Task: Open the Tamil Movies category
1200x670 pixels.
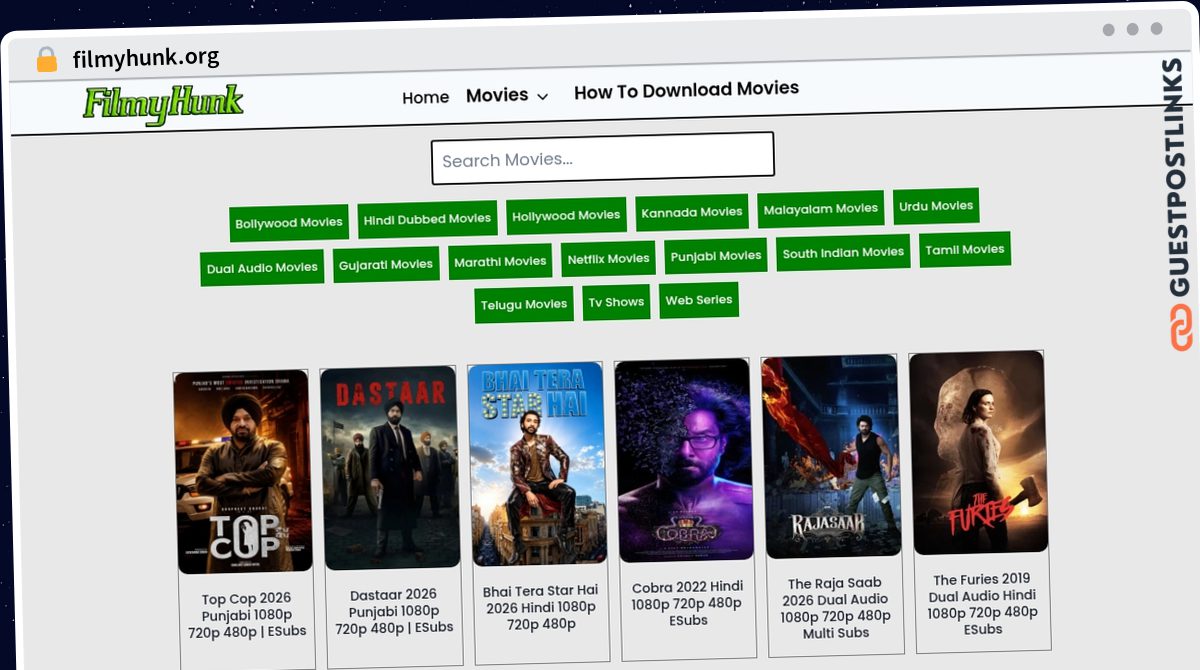Action: [965, 250]
